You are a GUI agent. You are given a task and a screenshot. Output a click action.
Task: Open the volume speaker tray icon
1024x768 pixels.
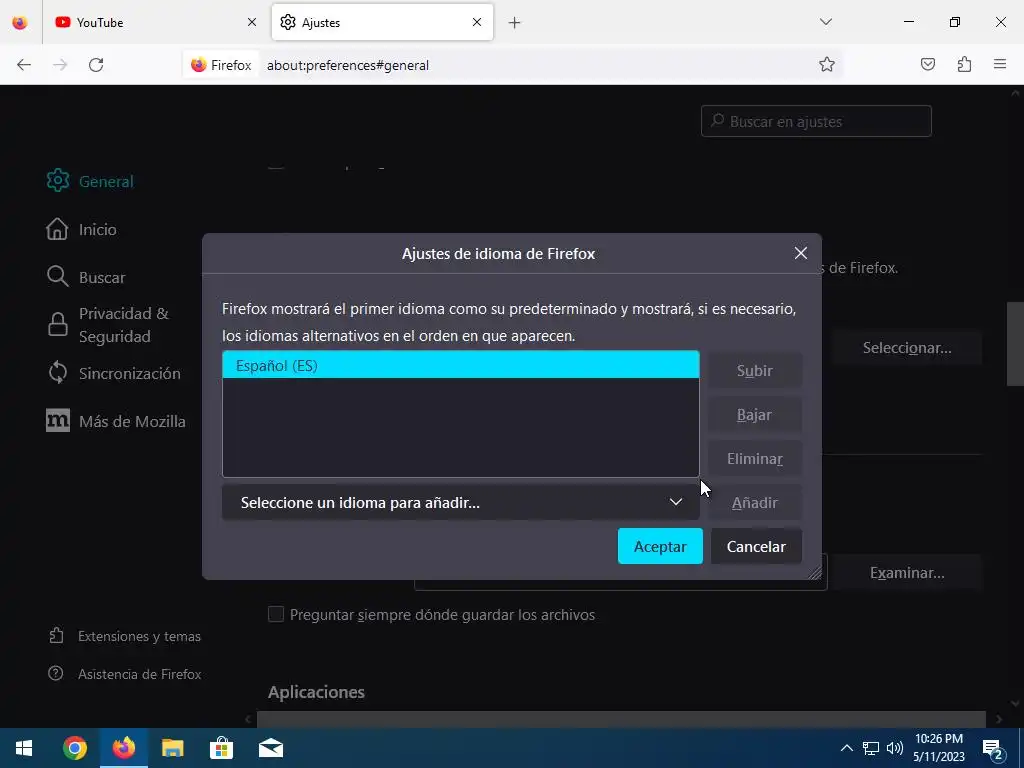pyautogui.click(x=895, y=748)
